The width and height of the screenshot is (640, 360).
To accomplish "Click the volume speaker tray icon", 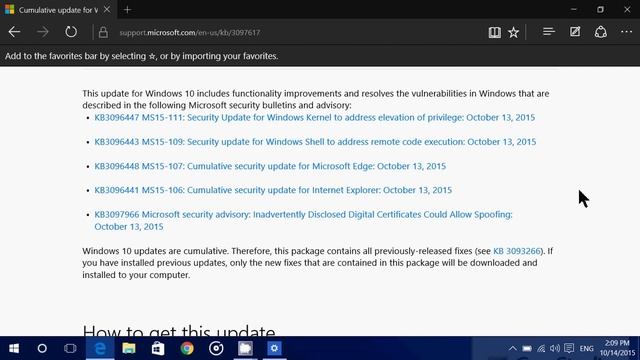I will tap(555, 348).
